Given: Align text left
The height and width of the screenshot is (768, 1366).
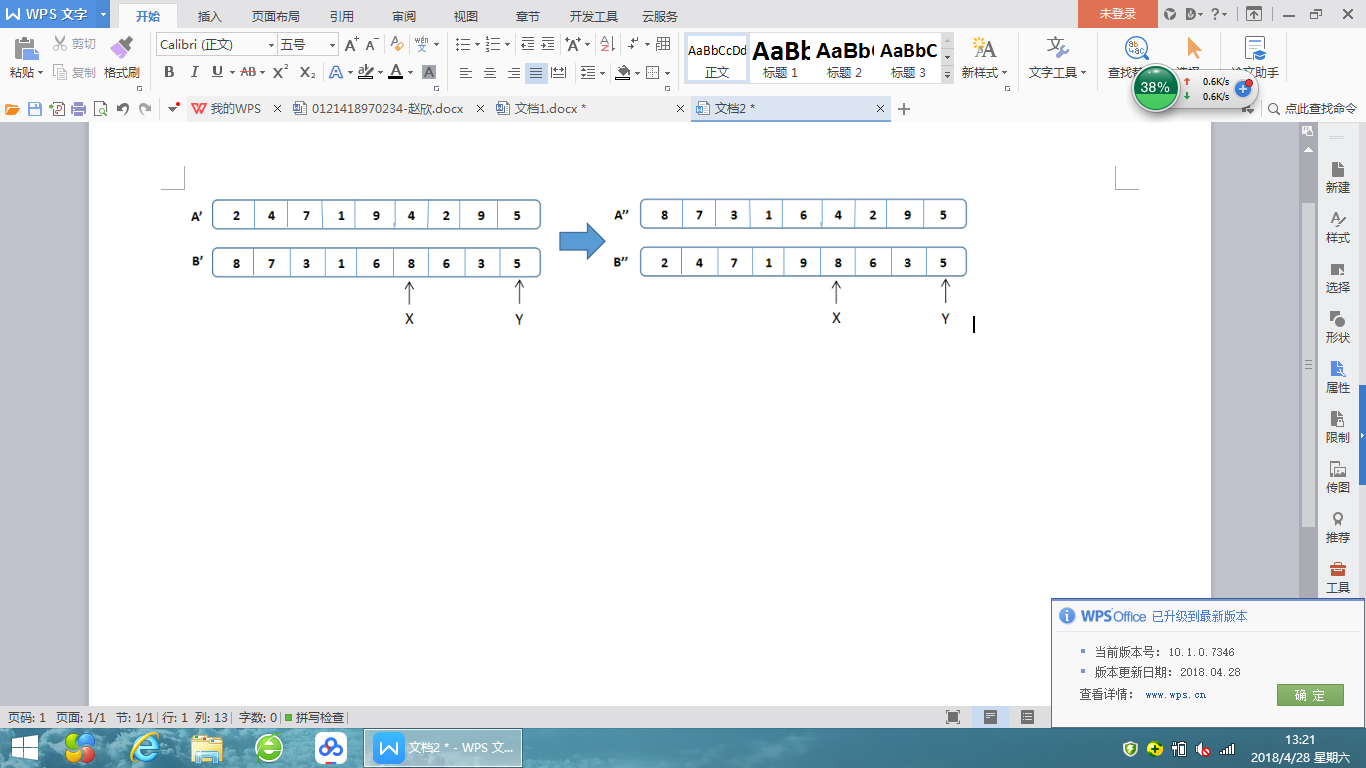Looking at the screenshot, I should [x=465, y=72].
